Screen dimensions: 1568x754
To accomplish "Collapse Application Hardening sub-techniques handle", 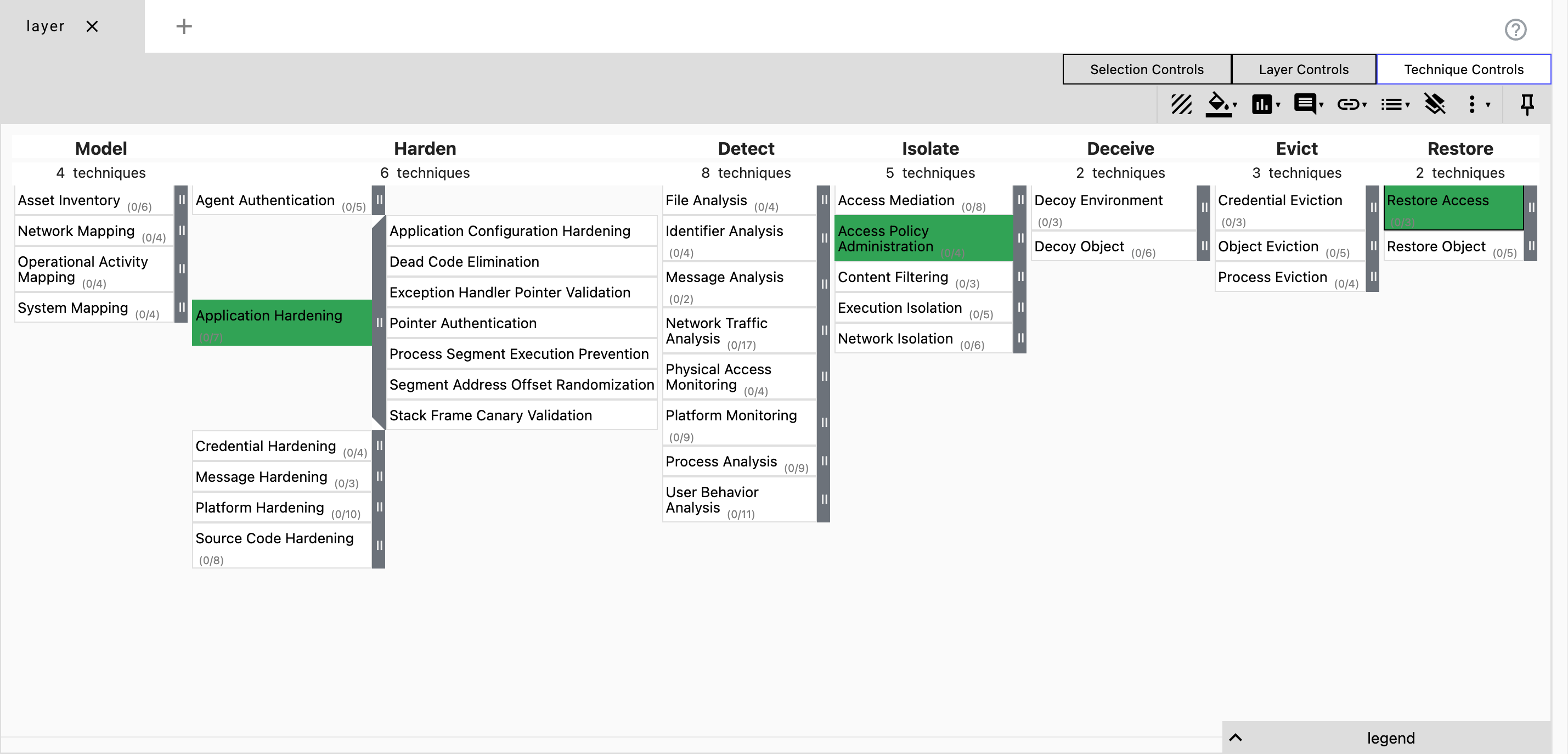I will 379,322.
